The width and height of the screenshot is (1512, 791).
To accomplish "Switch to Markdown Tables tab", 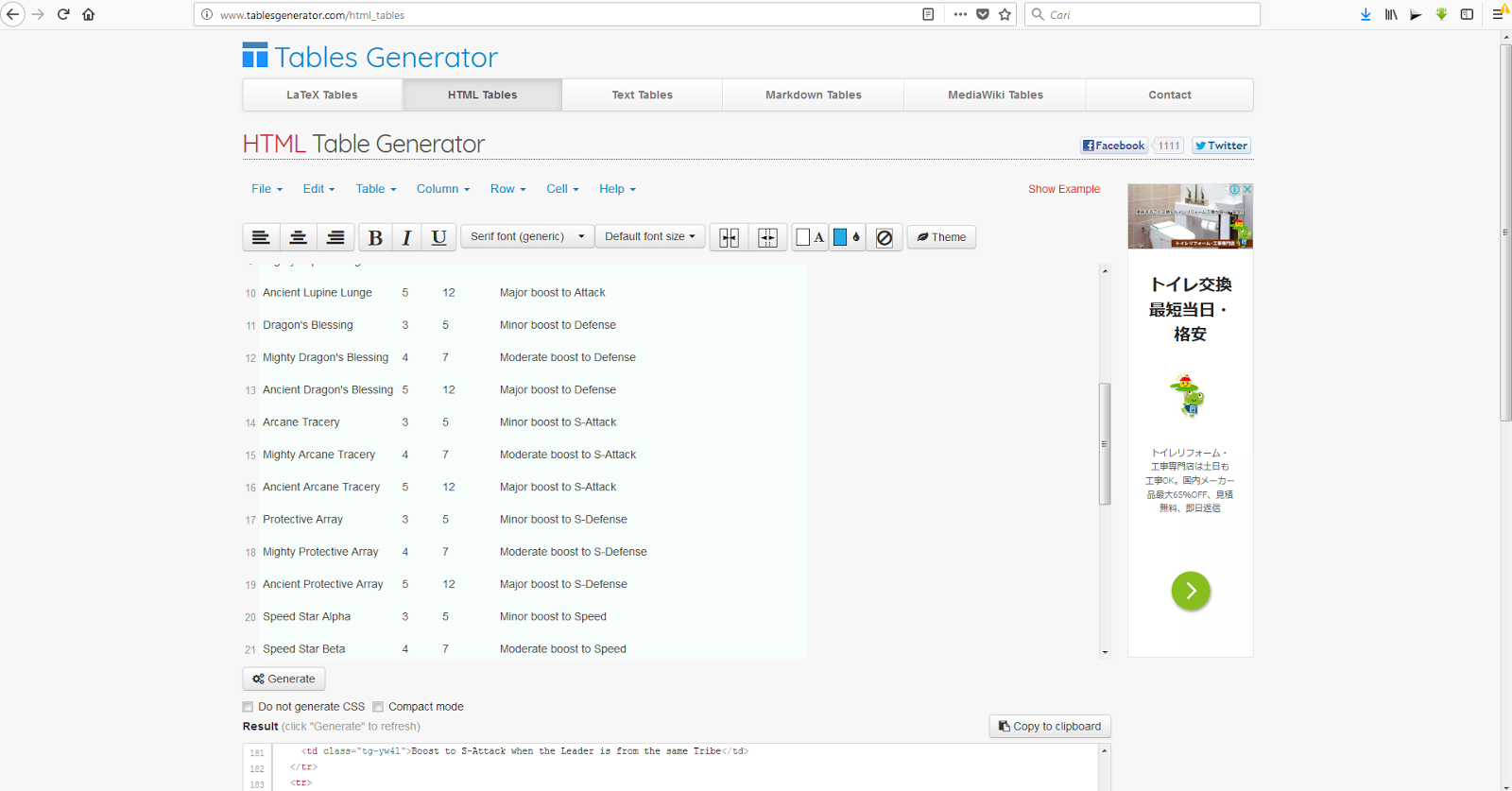I will click(813, 95).
